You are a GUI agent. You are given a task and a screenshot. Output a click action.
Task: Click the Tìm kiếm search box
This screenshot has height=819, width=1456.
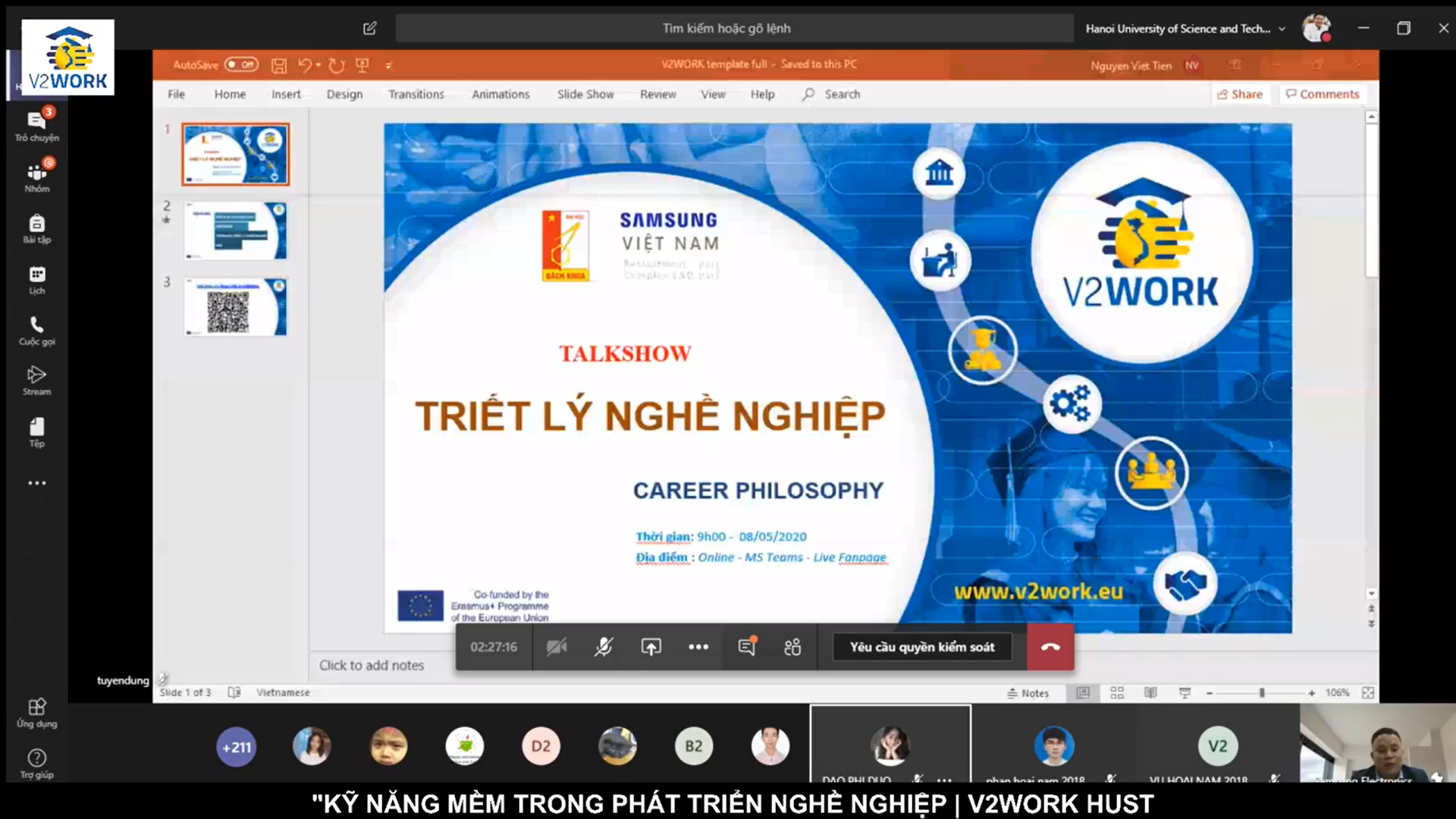[x=733, y=28]
